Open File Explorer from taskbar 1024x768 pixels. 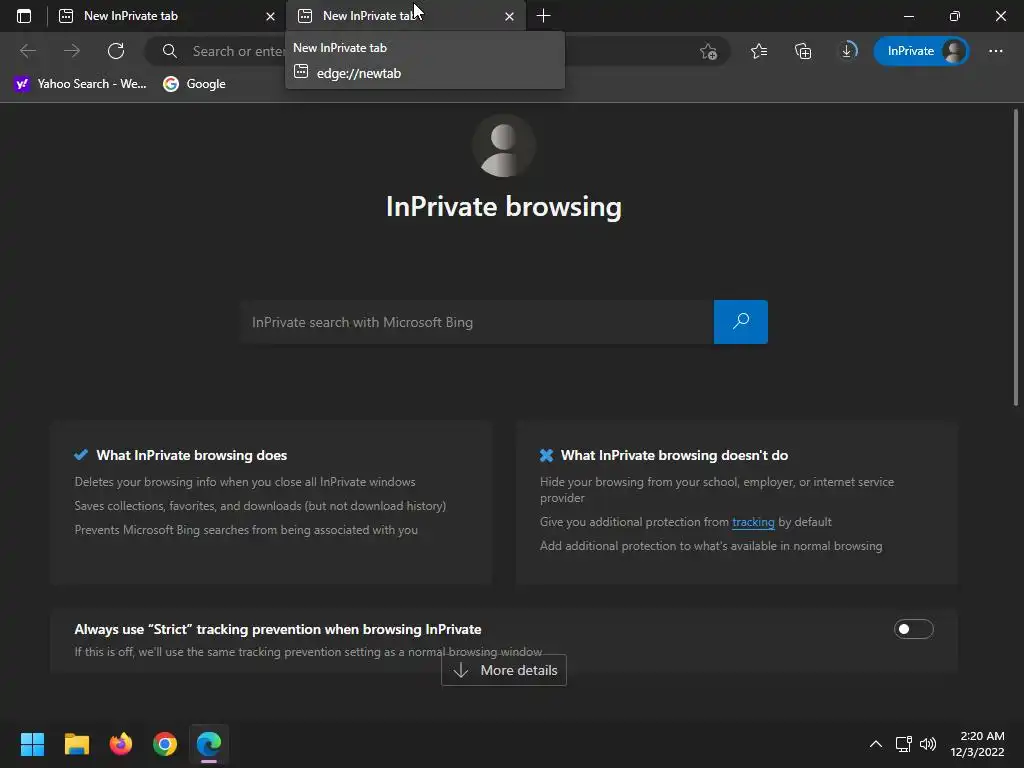point(76,744)
